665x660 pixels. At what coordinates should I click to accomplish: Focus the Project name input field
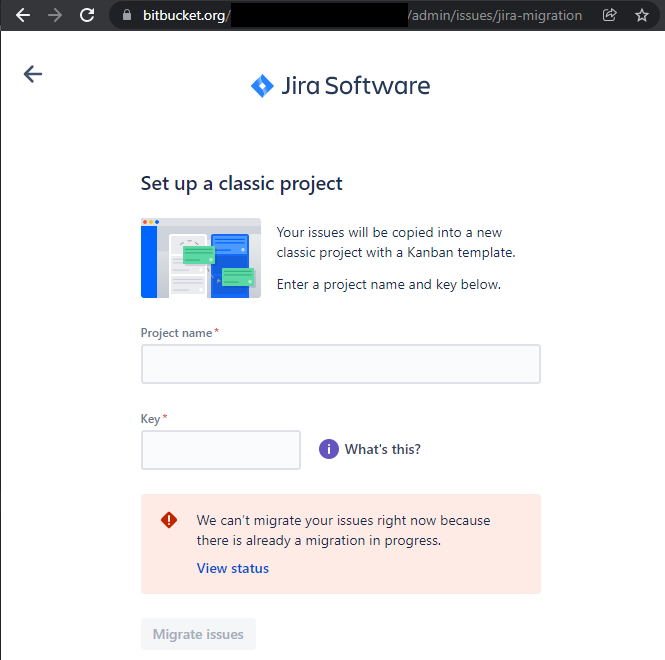[341, 364]
